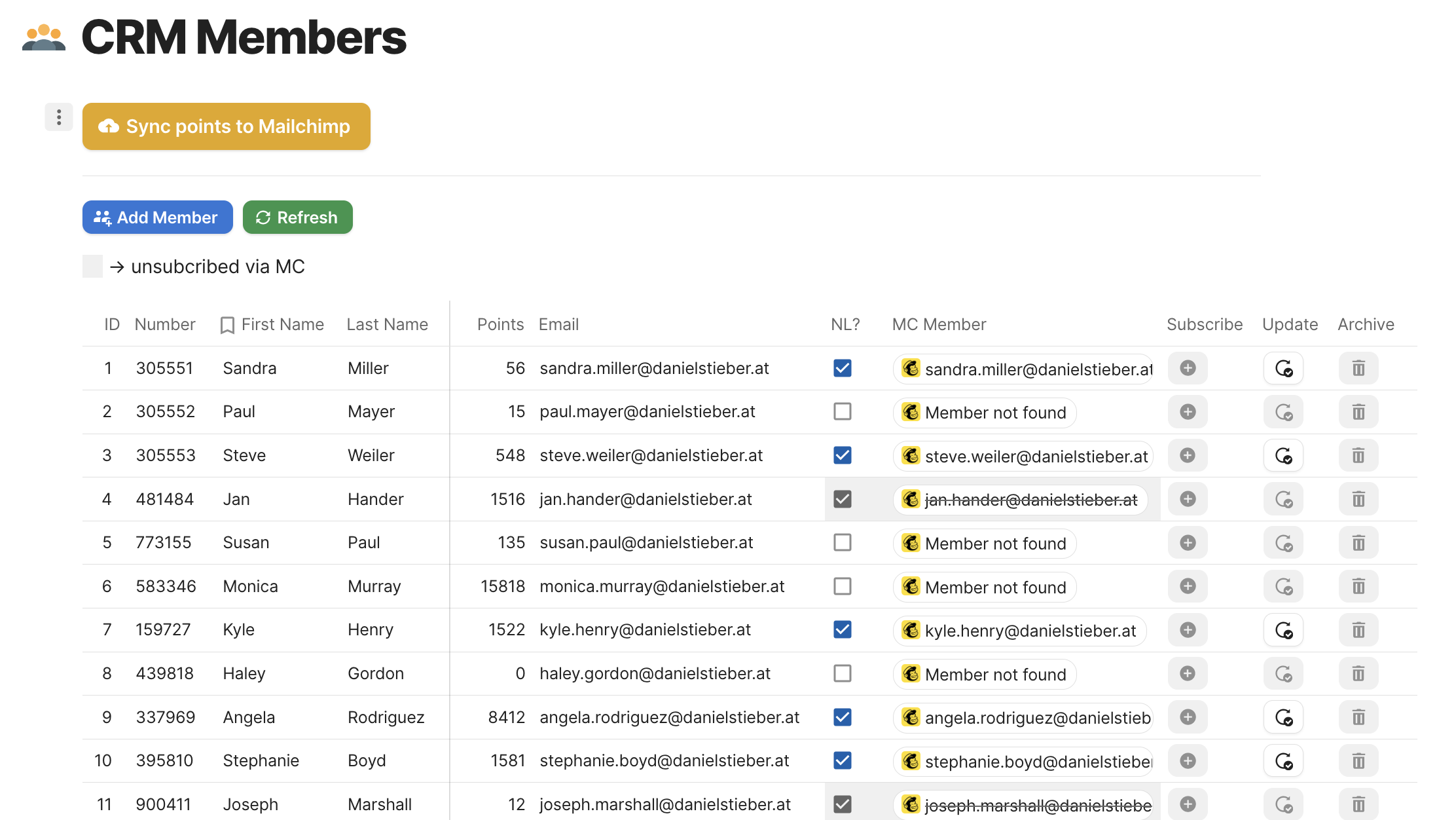Viewport: 1456px width, 820px height.
Task: Click grey swatch next to unsubcribed via MC
Action: click(92, 267)
